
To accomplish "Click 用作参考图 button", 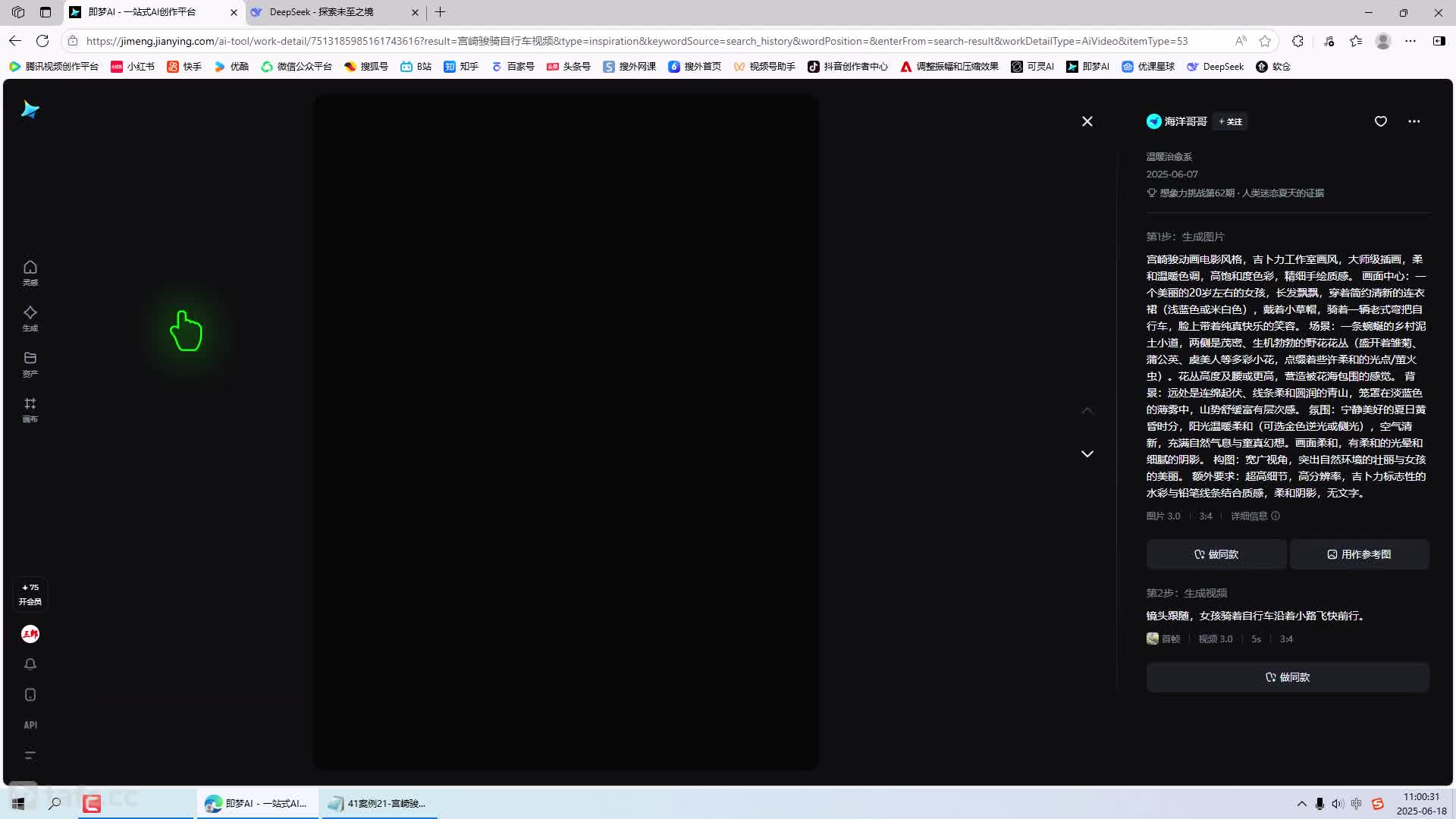I will pyautogui.click(x=1360, y=554).
